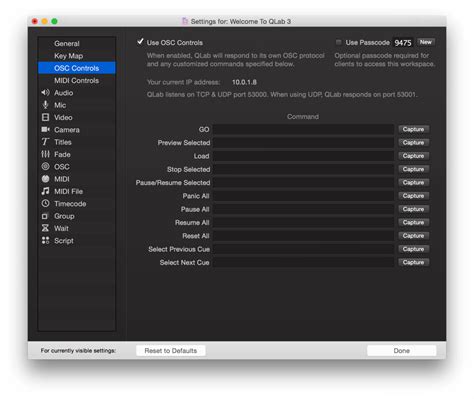Screen dimensions: 474x399
Task: Click the Command column header
Action: (303, 117)
